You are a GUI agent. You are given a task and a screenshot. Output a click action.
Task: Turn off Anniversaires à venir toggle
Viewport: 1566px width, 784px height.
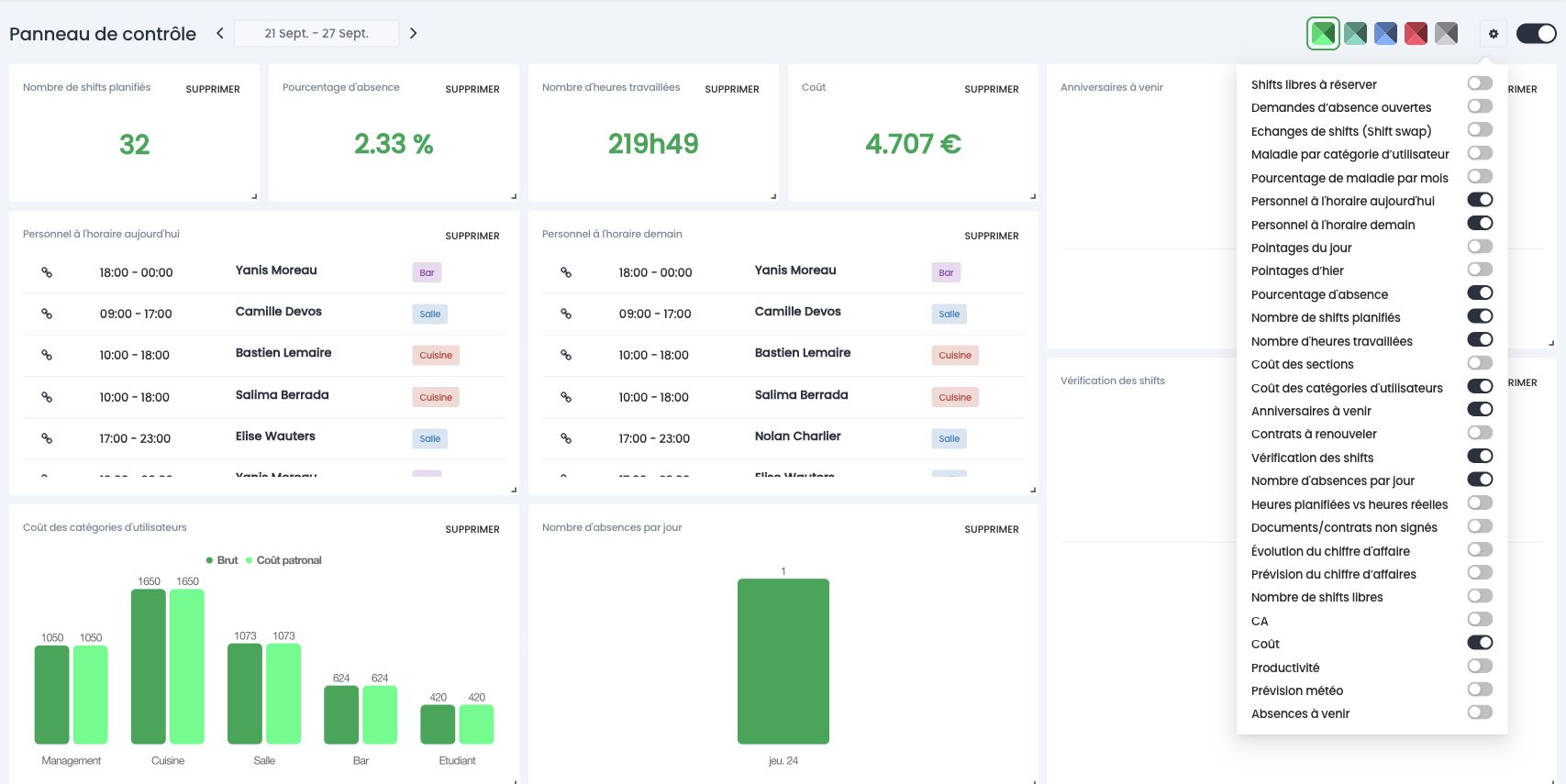pyautogui.click(x=1480, y=410)
